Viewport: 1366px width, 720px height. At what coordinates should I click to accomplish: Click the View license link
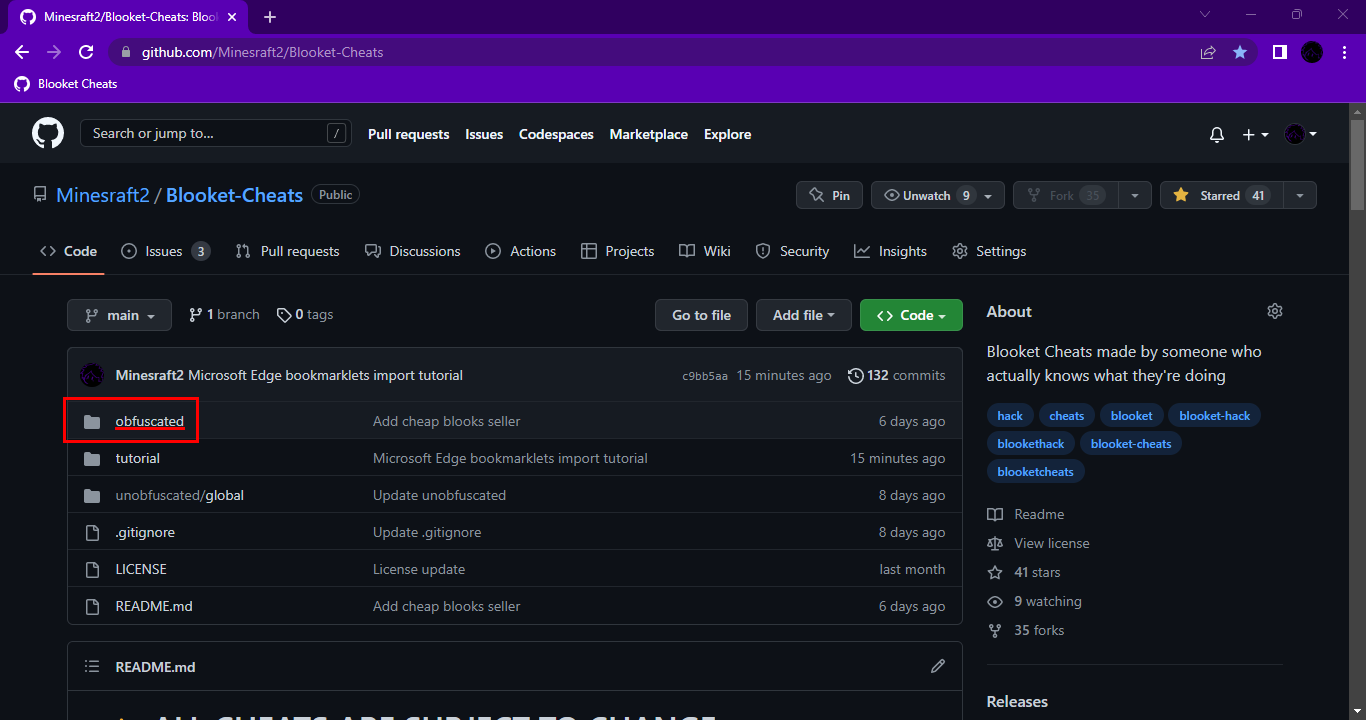[1052, 543]
